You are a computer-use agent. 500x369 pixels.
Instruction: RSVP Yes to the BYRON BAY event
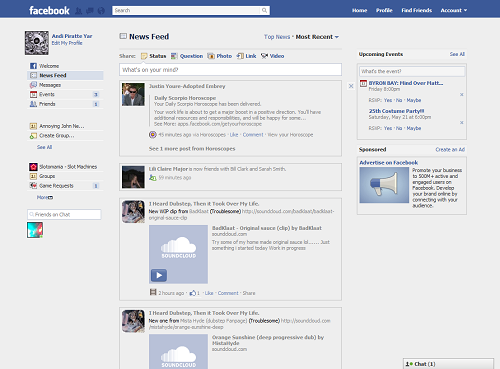tap(388, 100)
